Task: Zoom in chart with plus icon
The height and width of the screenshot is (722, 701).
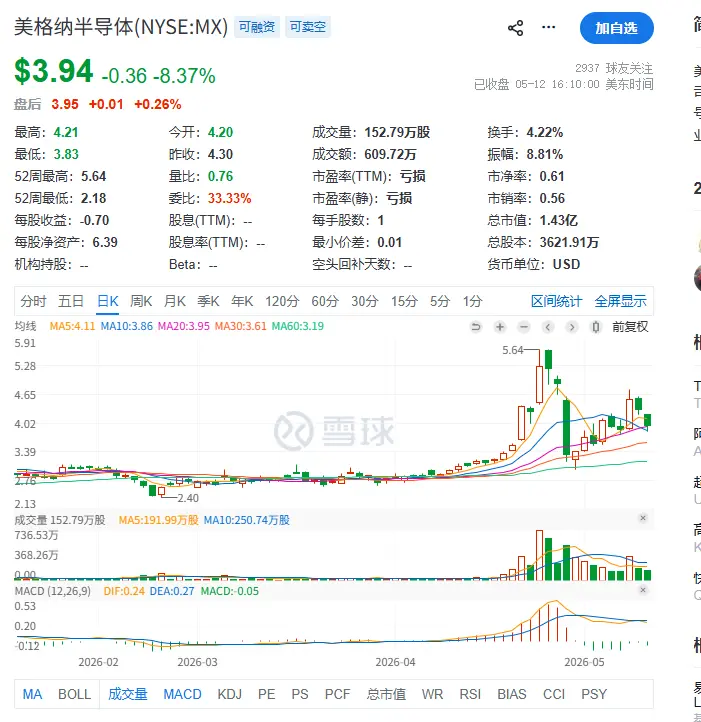Action: 500,327
